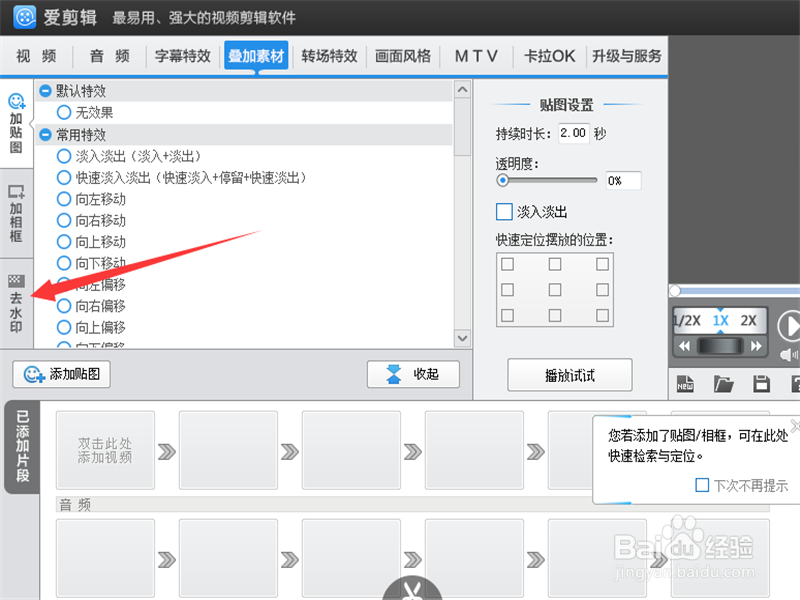Image resolution: width=800 pixels, height=600 pixels.
Task: Open the 加贴图 sidebar tab
Action: click(x=16, y=123)
